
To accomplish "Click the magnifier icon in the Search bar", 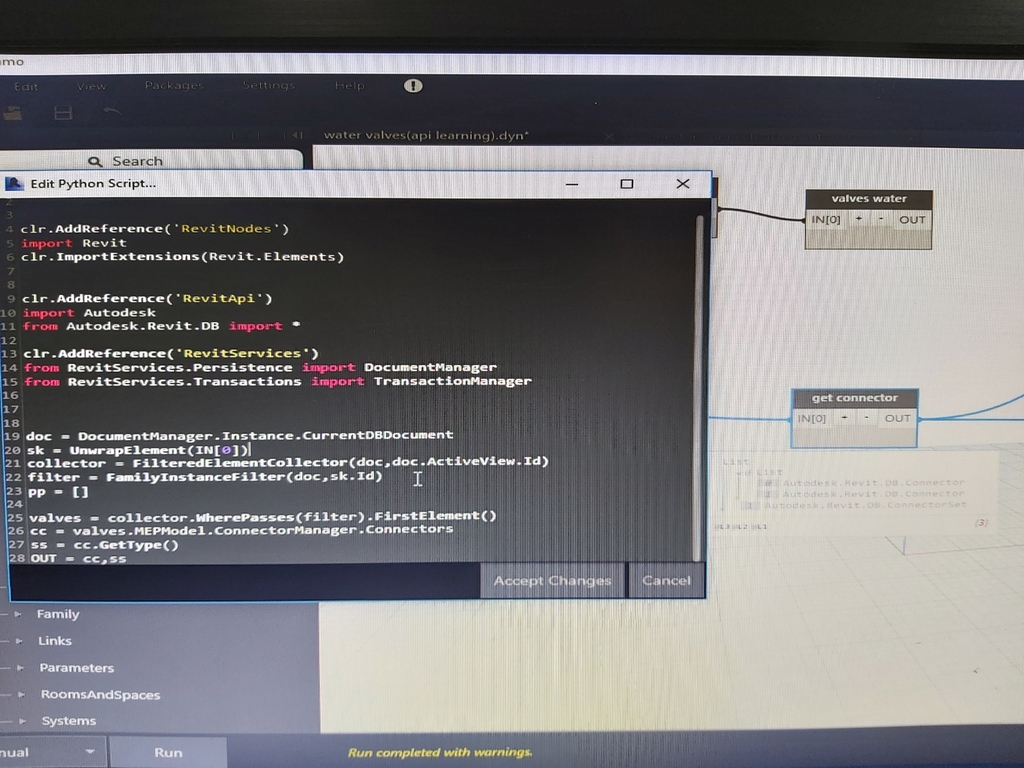I will point(95,161).
